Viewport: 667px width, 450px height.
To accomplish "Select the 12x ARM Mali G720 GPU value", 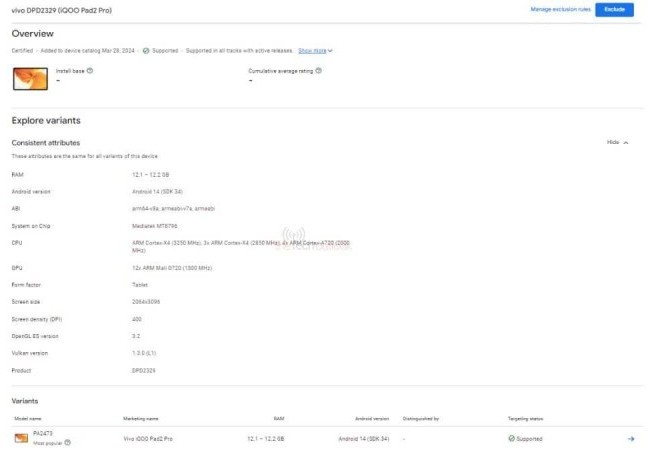I will pyautogui.click(x=172, y=268).
